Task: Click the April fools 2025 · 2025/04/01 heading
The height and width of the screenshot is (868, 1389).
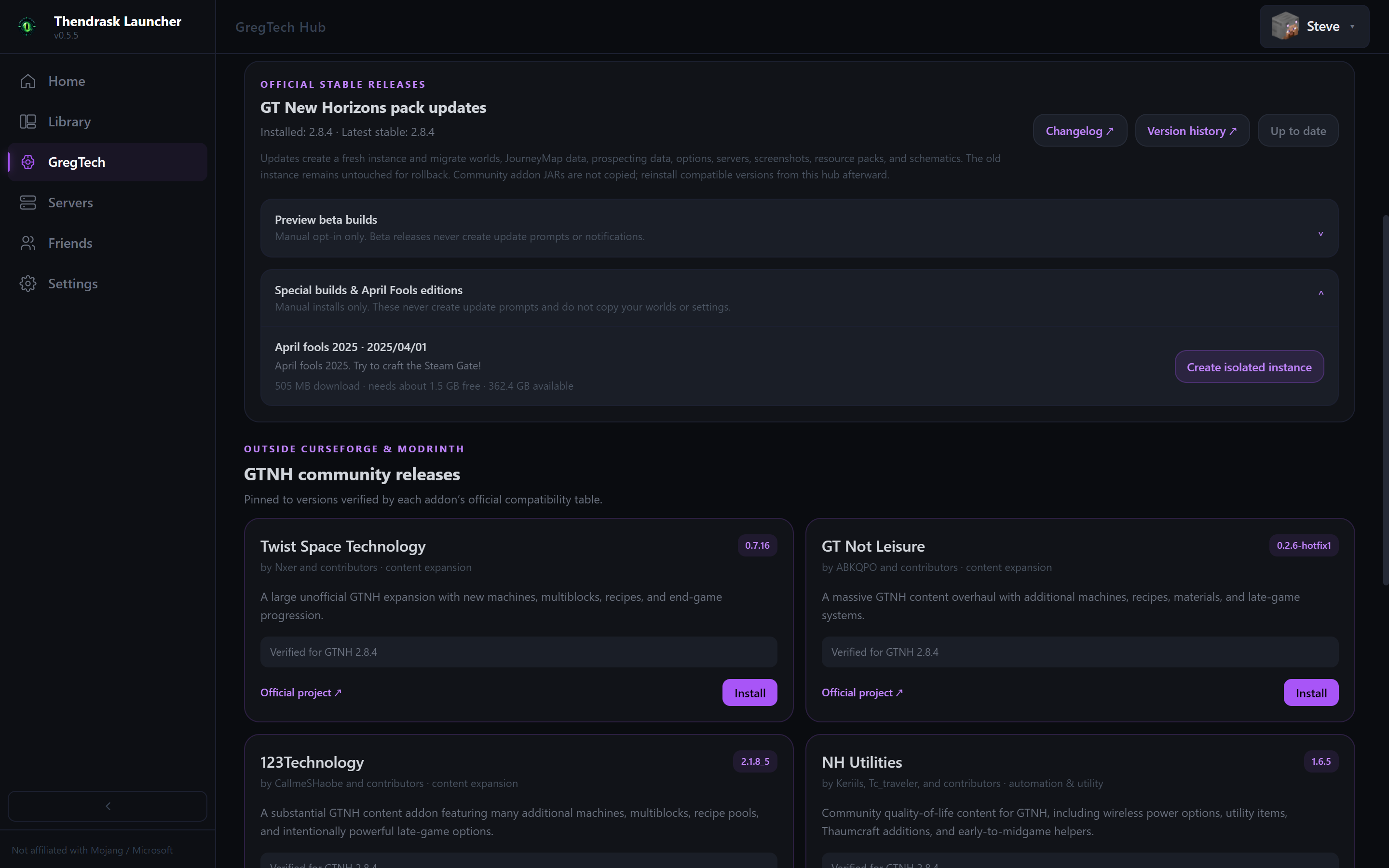Action: [x=350, y=347]
